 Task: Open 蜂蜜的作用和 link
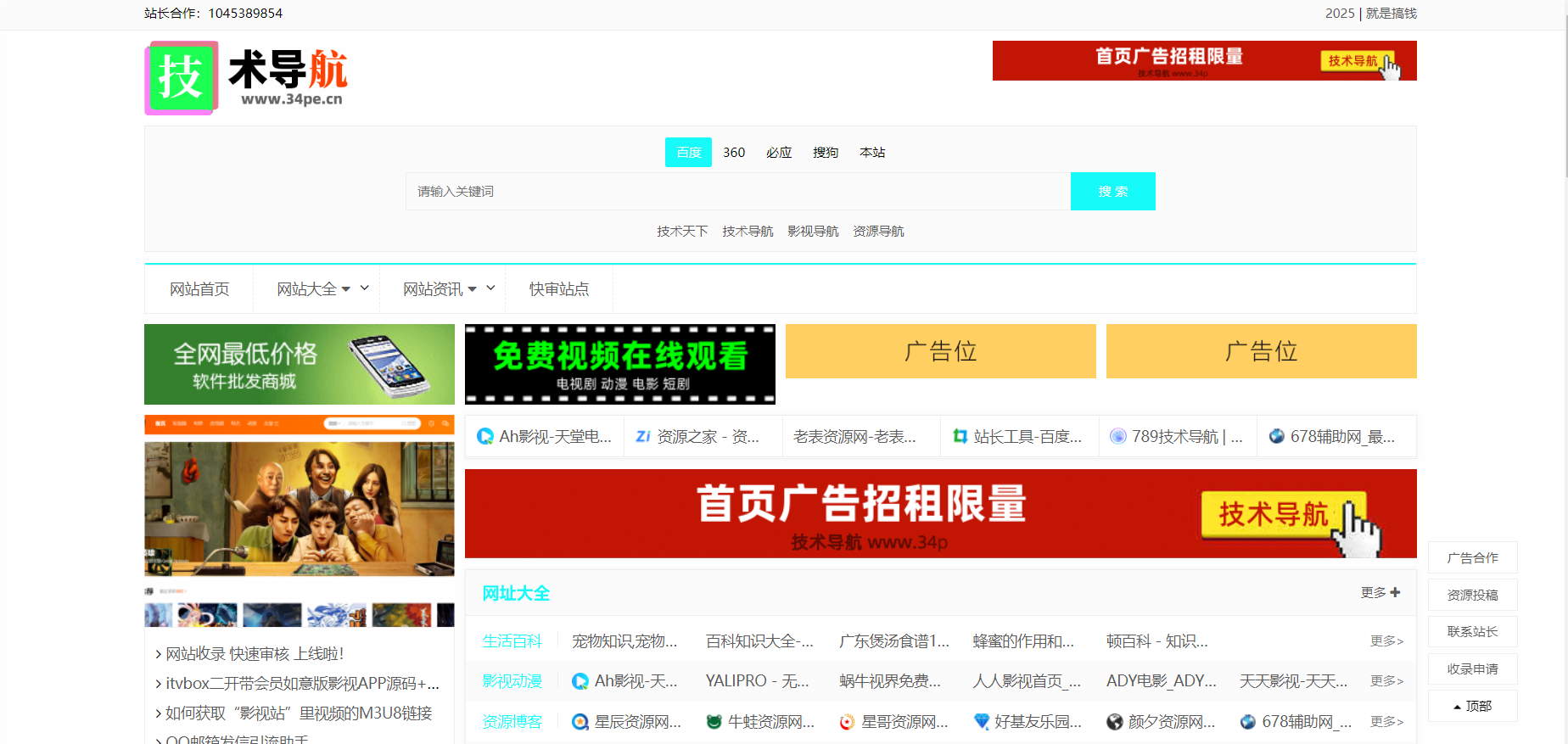(1023, 641)
